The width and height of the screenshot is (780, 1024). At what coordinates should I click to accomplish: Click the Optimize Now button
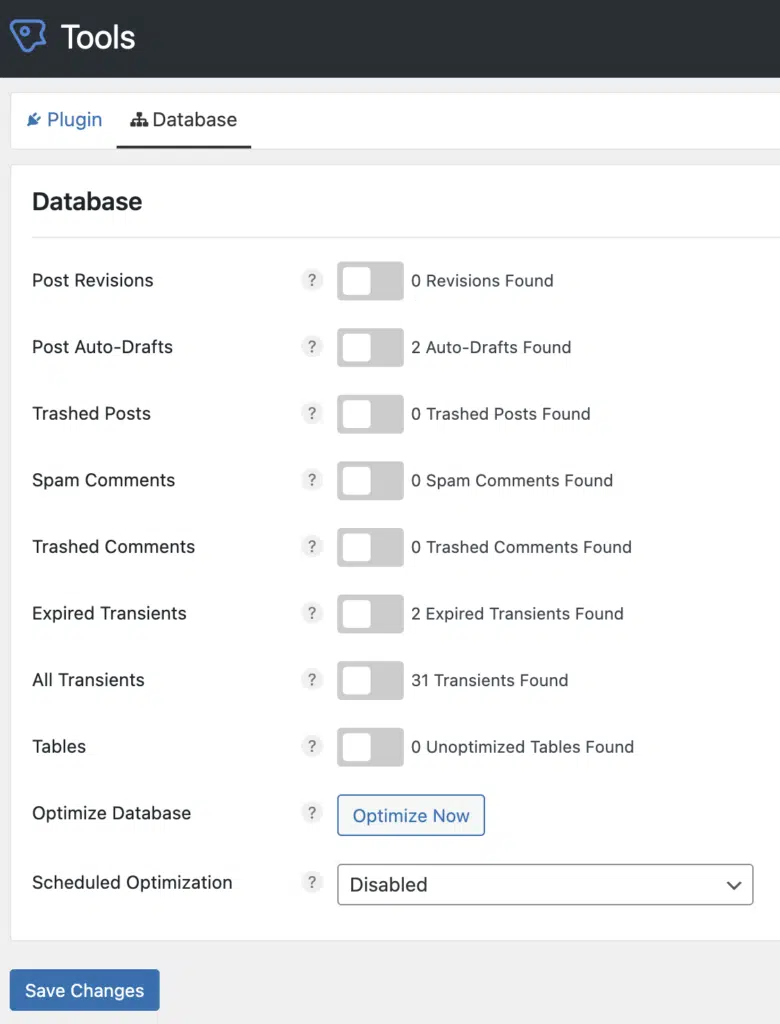[x=411, y=815]
